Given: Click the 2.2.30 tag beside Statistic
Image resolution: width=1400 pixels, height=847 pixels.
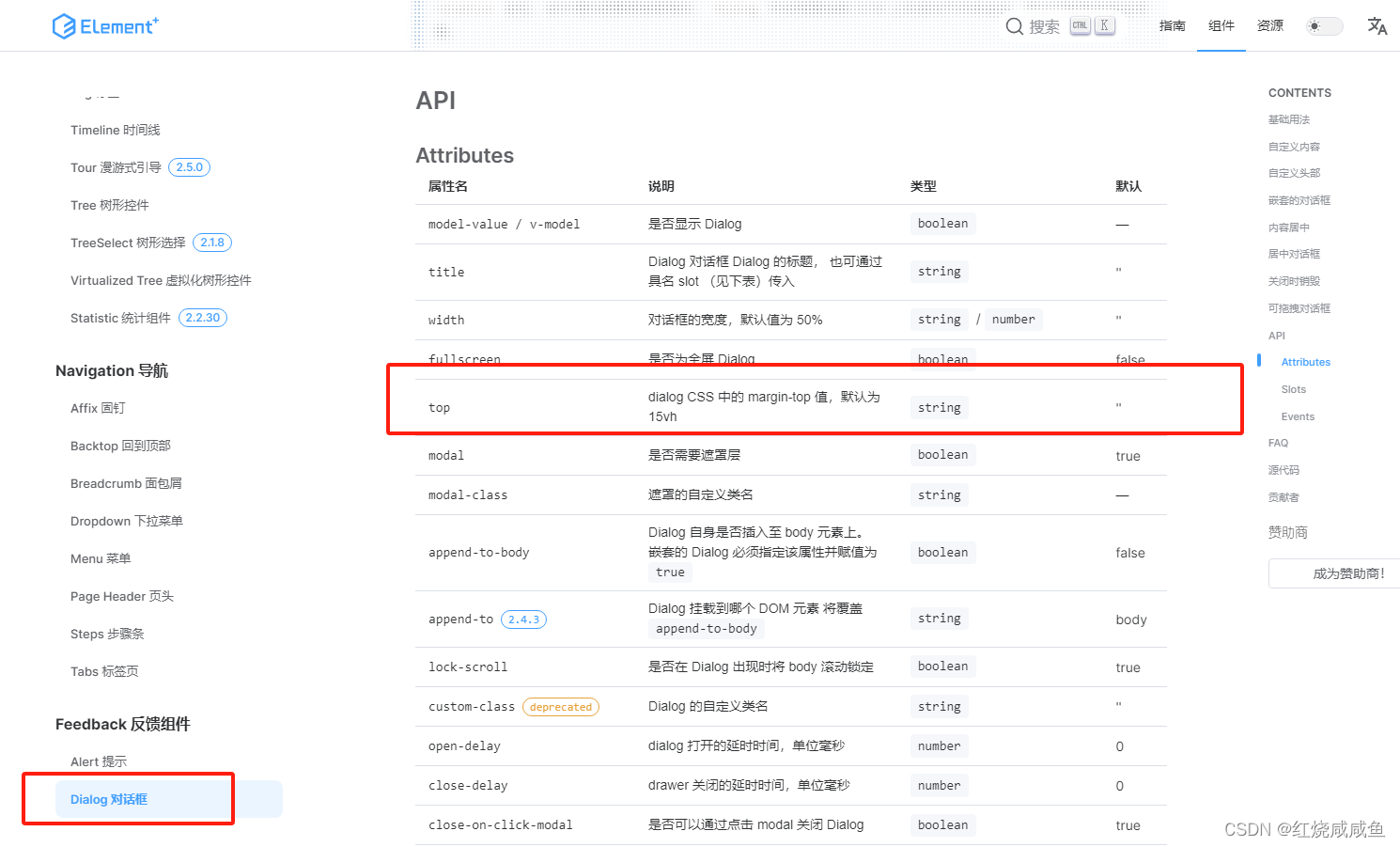Looking at the screenshot, I should (x=203, y=318).
